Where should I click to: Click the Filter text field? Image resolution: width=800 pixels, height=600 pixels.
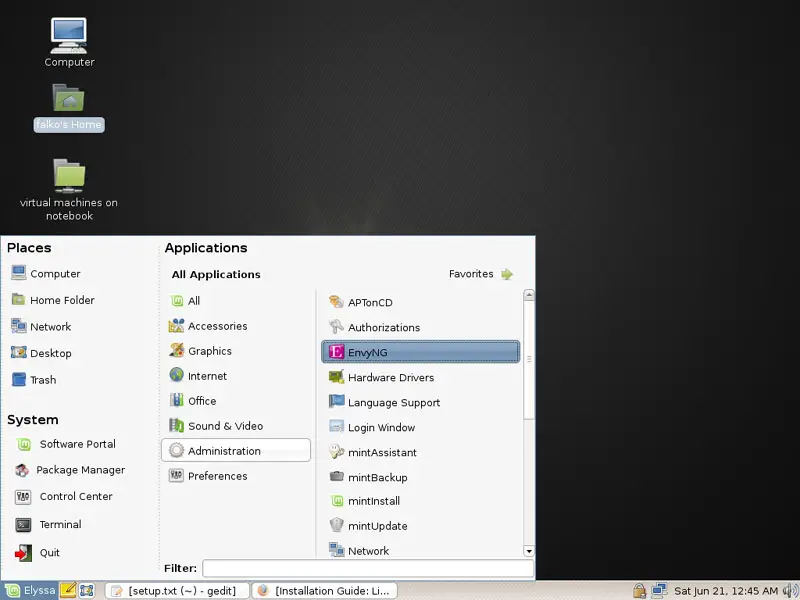click(368, 568)
